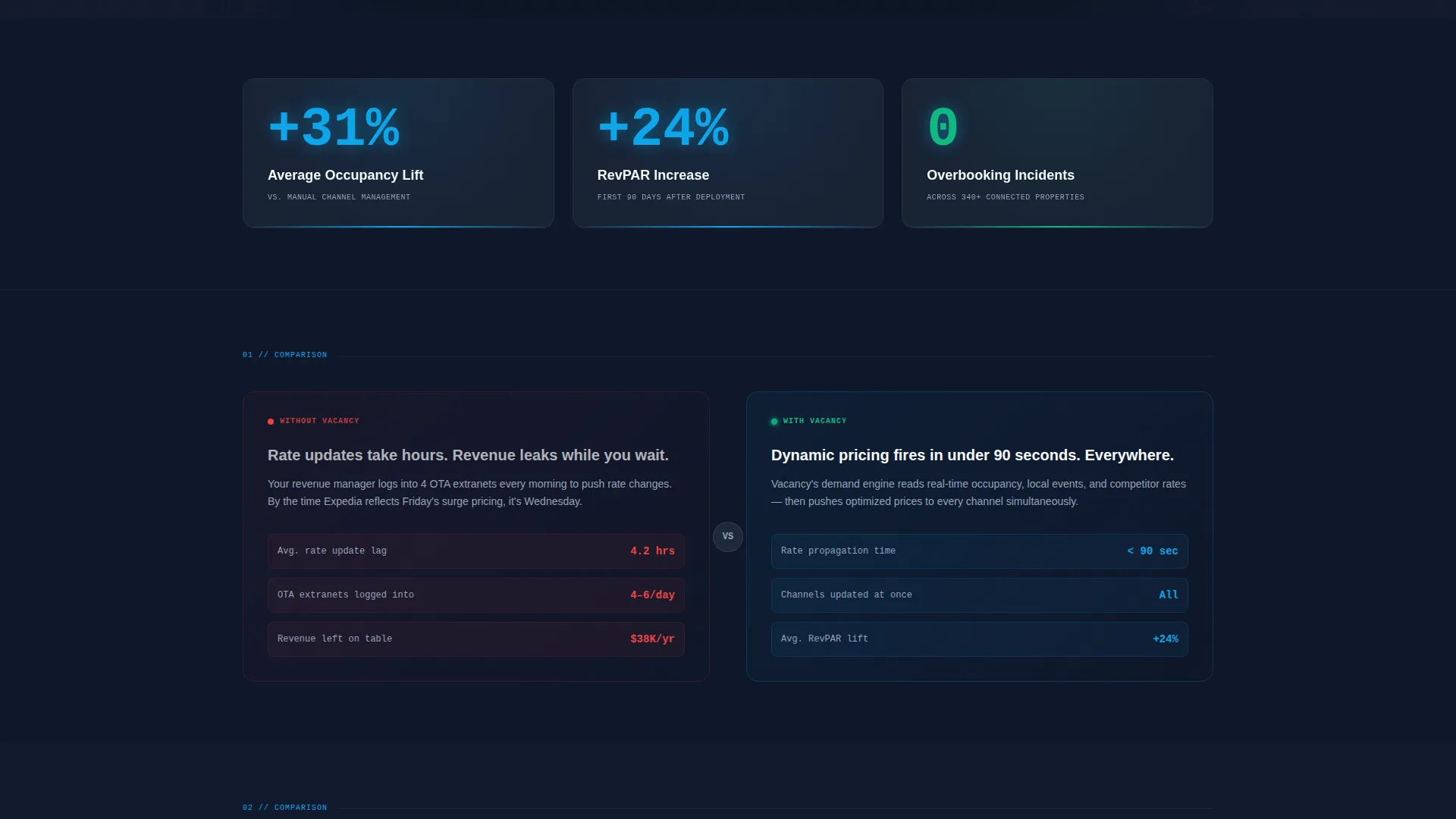Click the 'Avg. RevPAR lift' label

click(824, 639)
